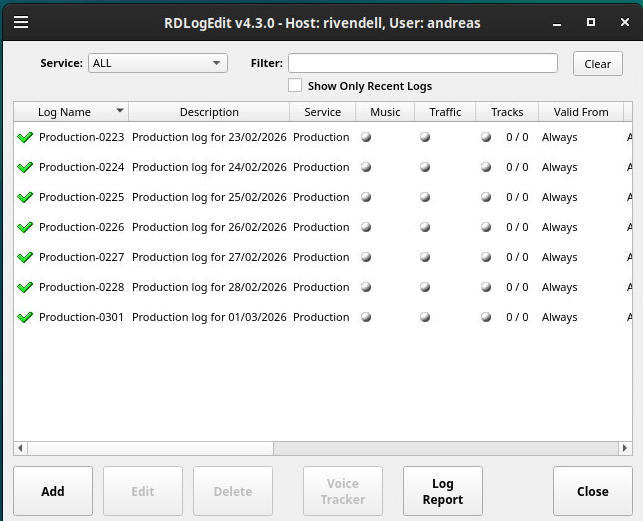This screenshot has height=521, width=643.
Task: Sort by the Tracks column header
Action: 507,112
